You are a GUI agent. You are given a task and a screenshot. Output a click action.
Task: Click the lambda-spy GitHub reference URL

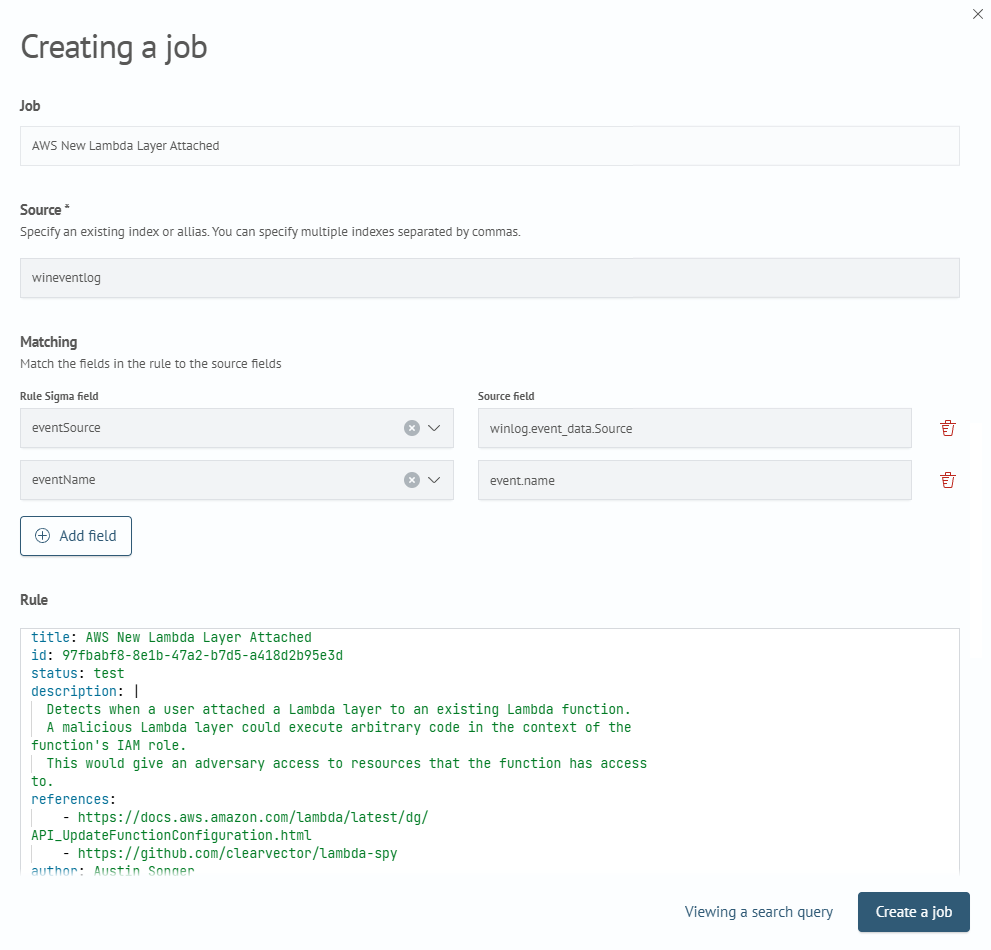coord(237,853)
